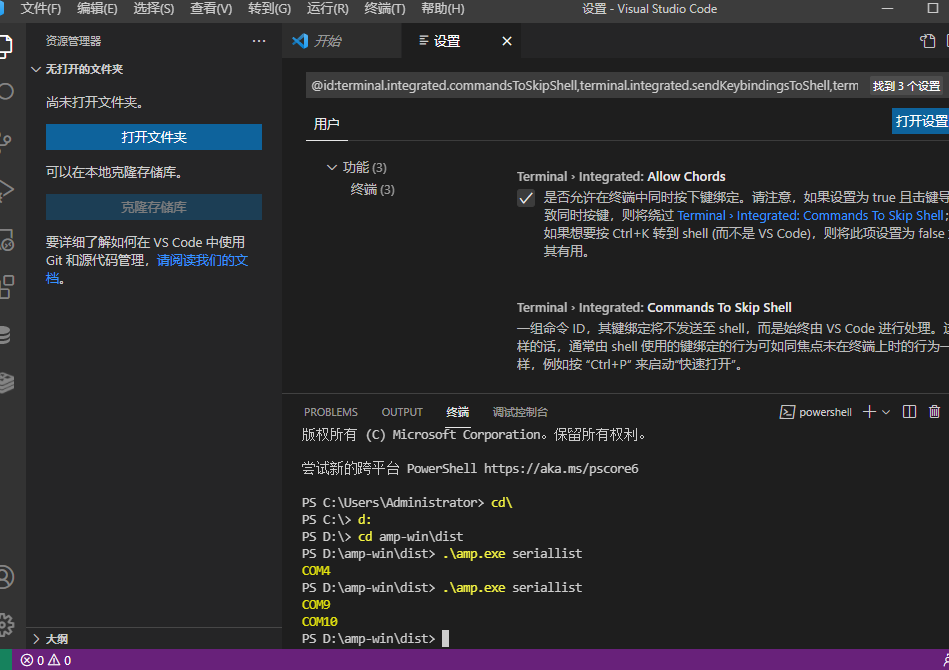
Task: Click the 打开文件夹 button
Action: [x=154, y=137]
